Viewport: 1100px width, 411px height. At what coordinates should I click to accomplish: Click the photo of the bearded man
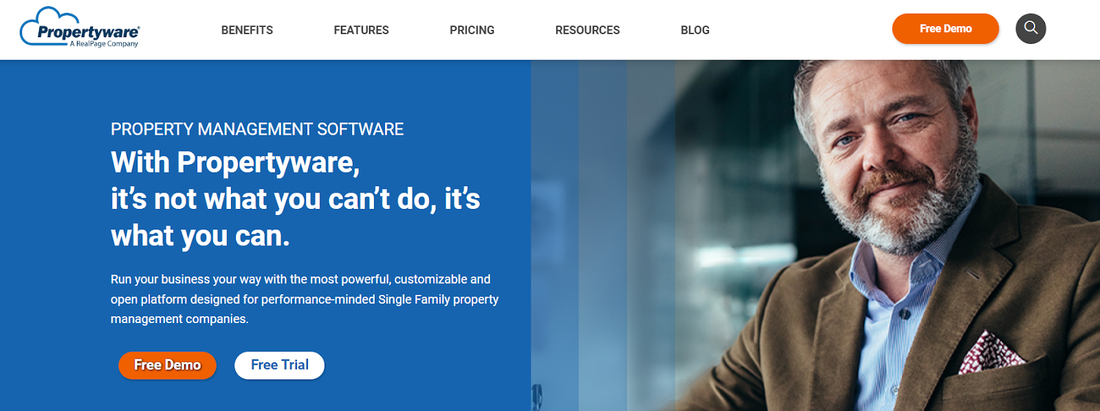[x=815, y=236]
